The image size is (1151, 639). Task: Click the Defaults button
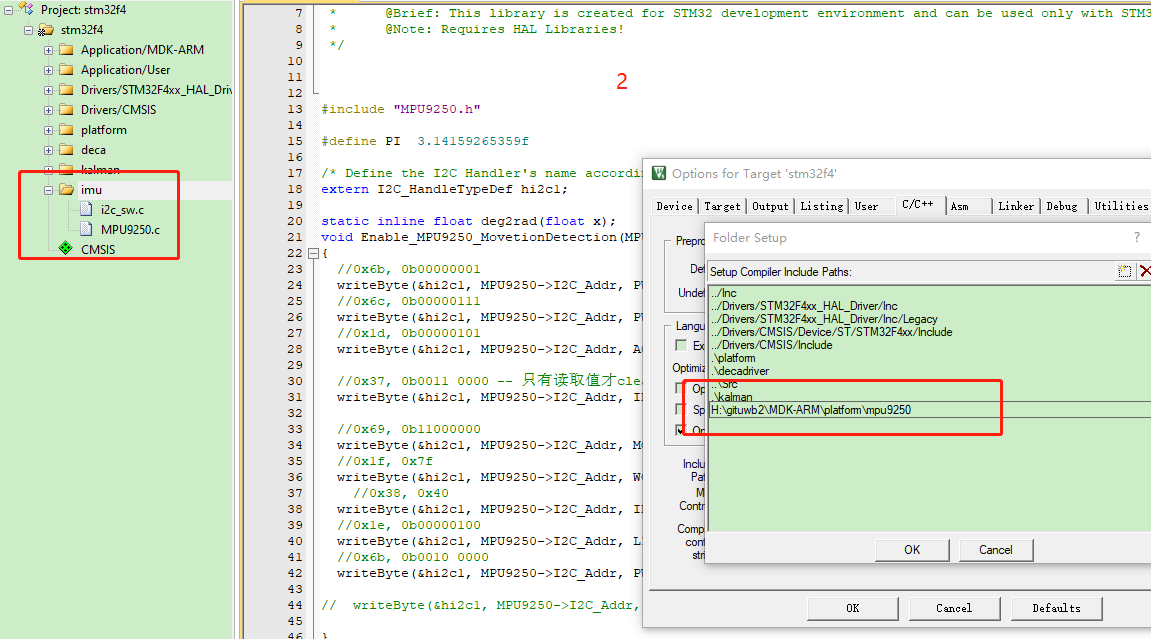1056,608
